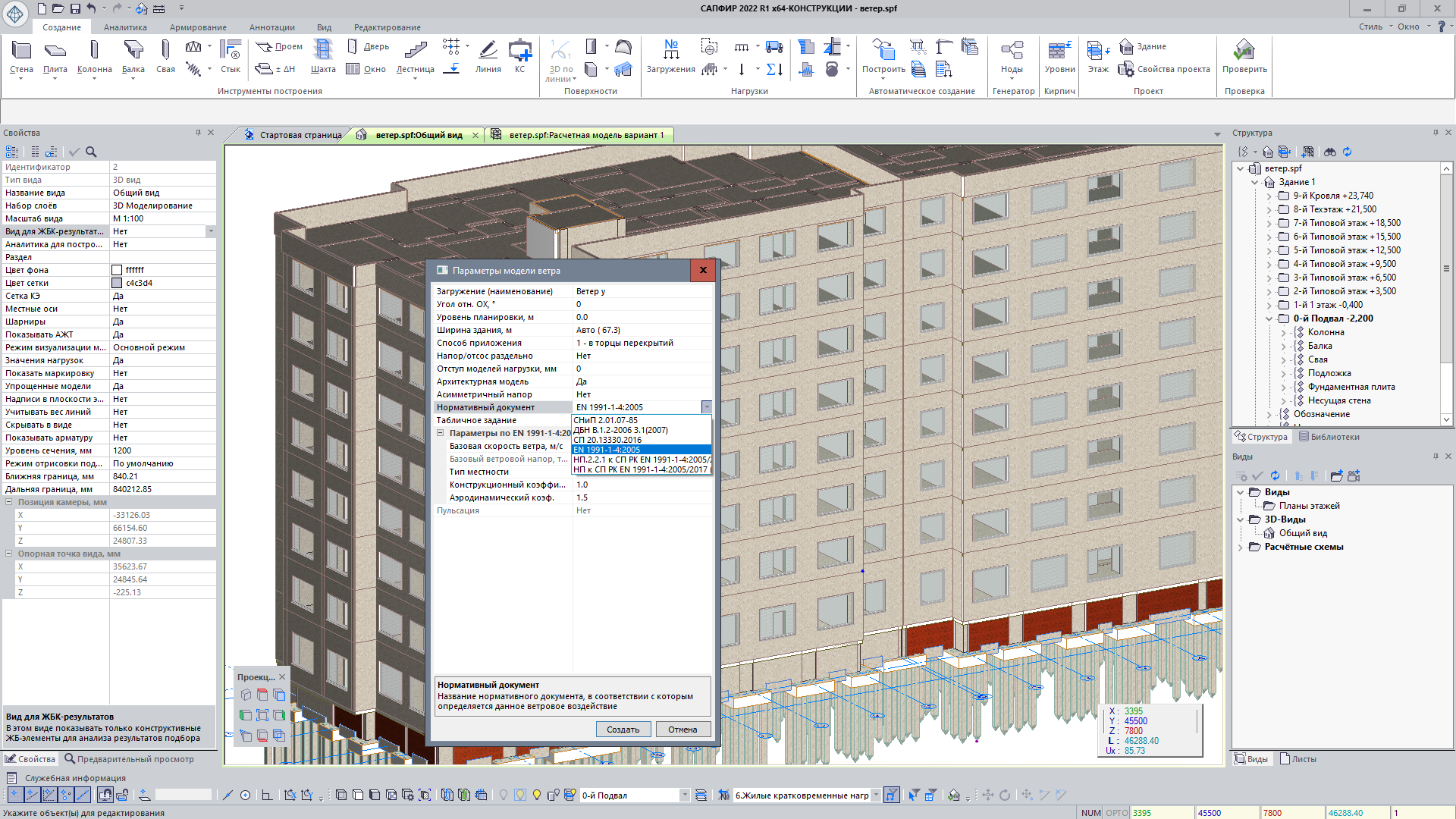Collapse the Параметры по EN 1991-1-4 group

click(440, 433)
